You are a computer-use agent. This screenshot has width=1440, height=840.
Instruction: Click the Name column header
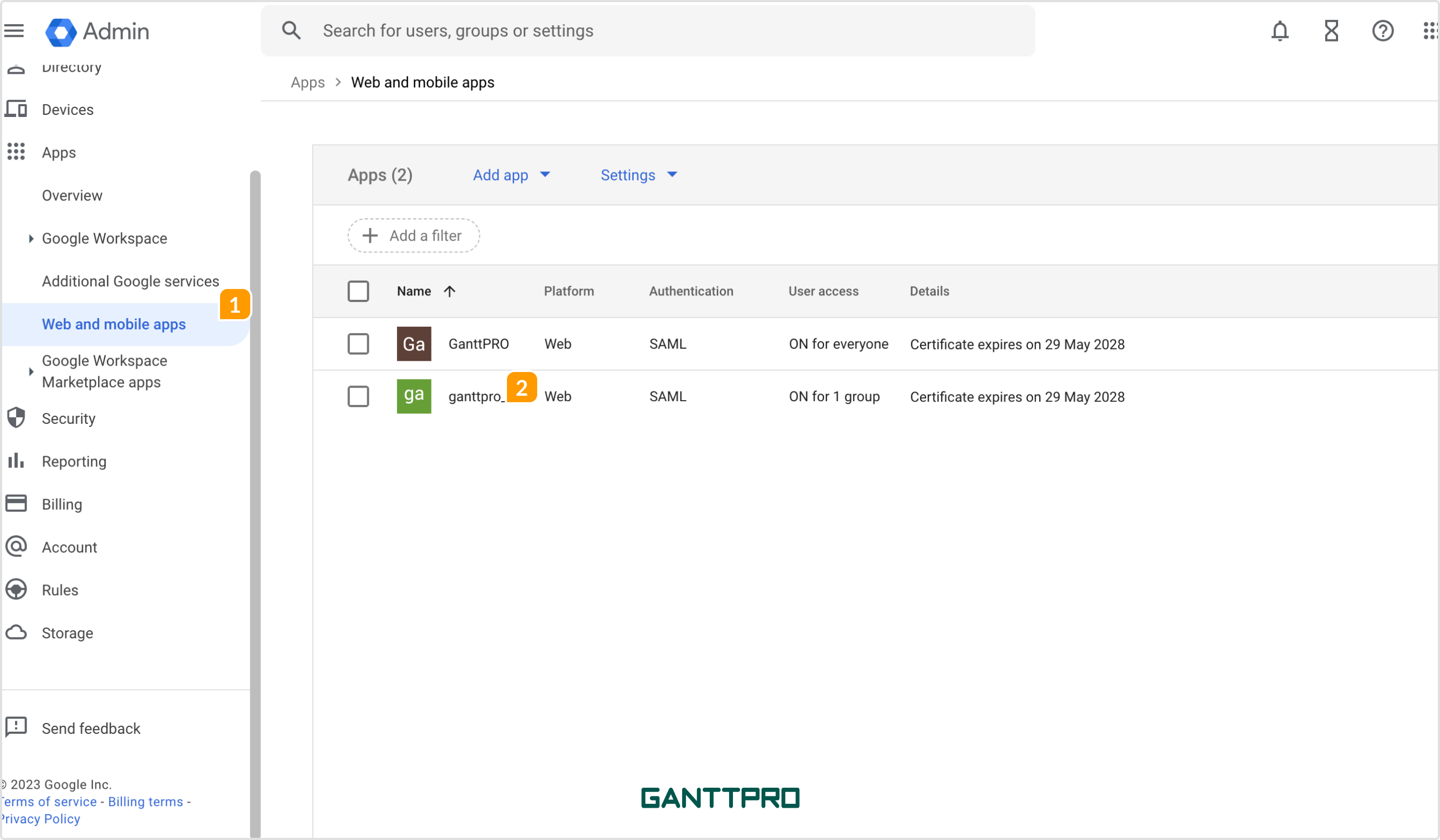(x=414, y=292)
